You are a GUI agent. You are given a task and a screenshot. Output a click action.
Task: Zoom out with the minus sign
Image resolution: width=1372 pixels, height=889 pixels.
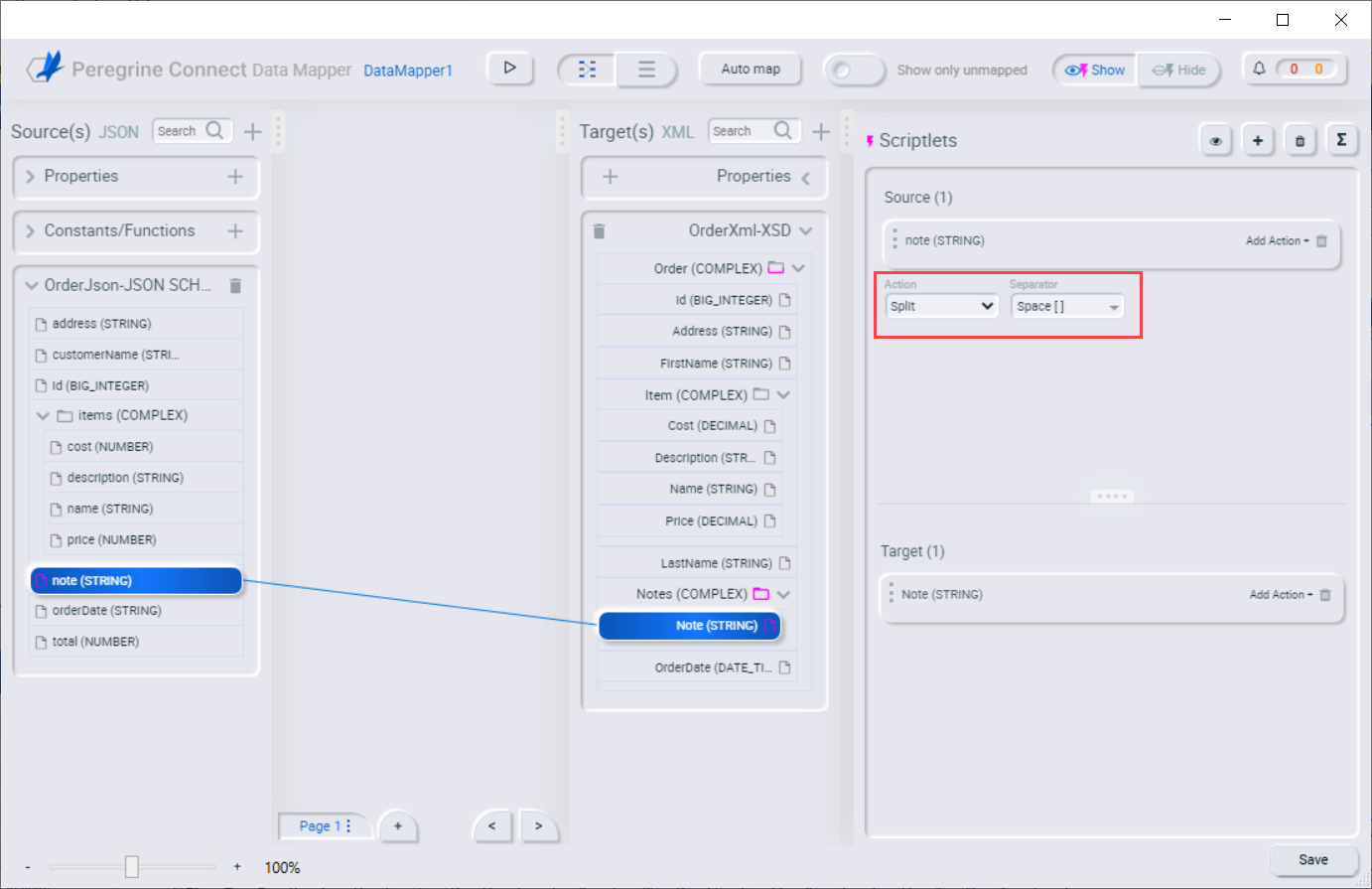(28, 867)
